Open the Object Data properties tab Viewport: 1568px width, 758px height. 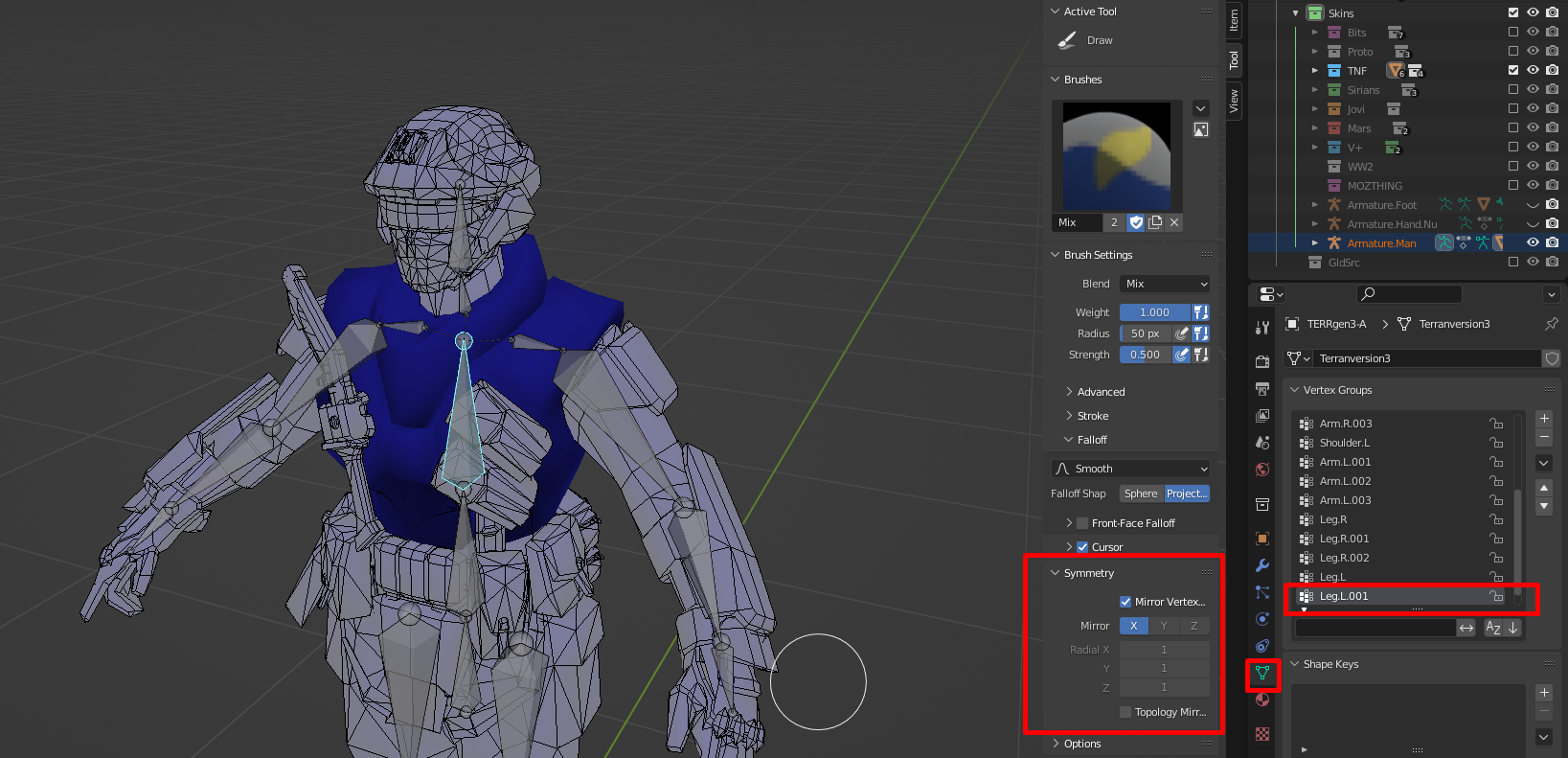(1262, 673)
